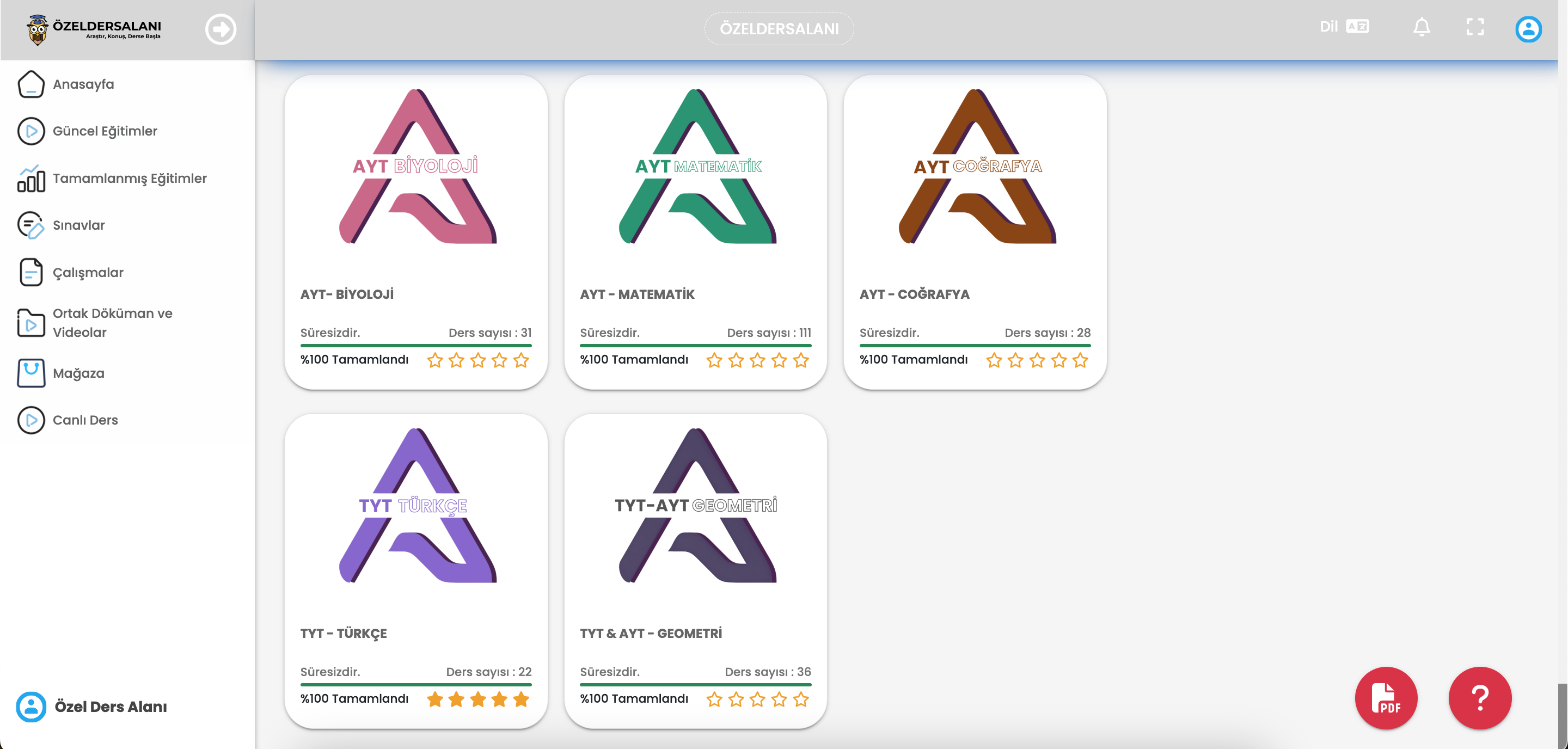The width and height of the screenshot is (1568, 749).
Task: Open the AYT Coğrafya course thumbnail
Action: (x=975, y=167)
